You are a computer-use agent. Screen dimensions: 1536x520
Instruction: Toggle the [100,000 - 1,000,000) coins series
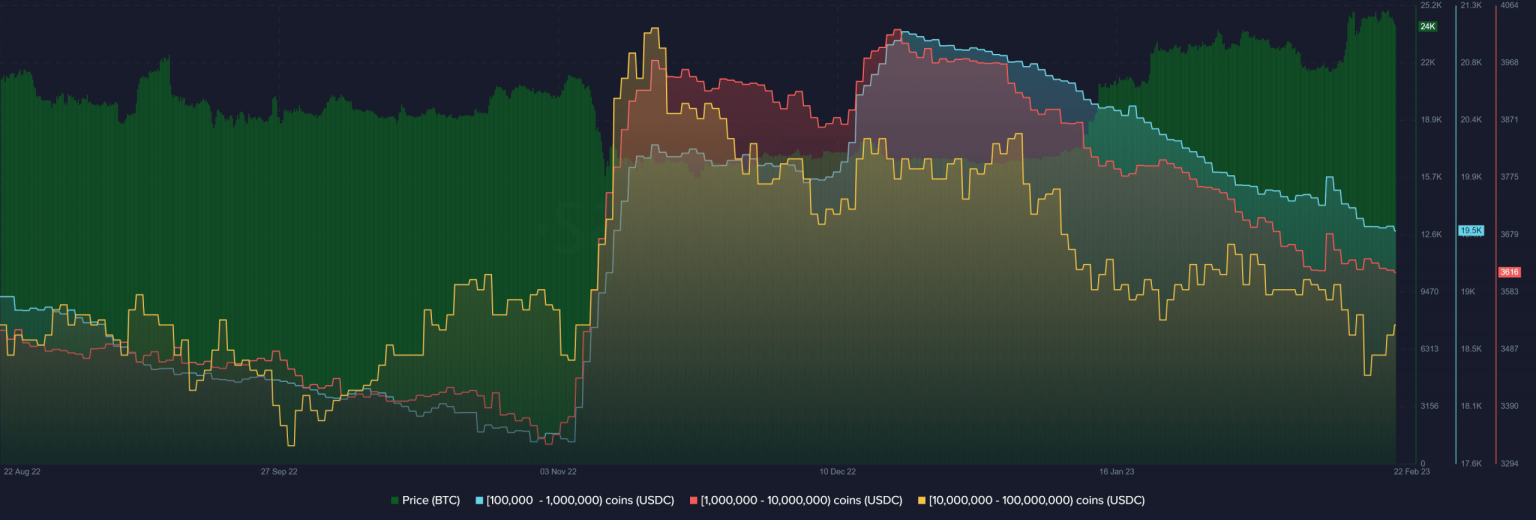[580, 500]
